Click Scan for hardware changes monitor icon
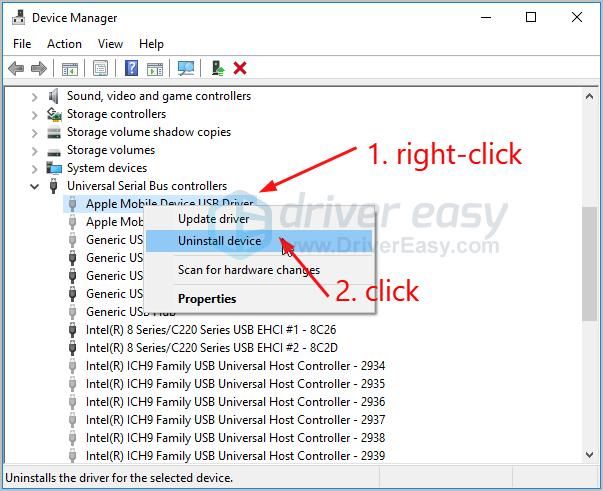 185,68
